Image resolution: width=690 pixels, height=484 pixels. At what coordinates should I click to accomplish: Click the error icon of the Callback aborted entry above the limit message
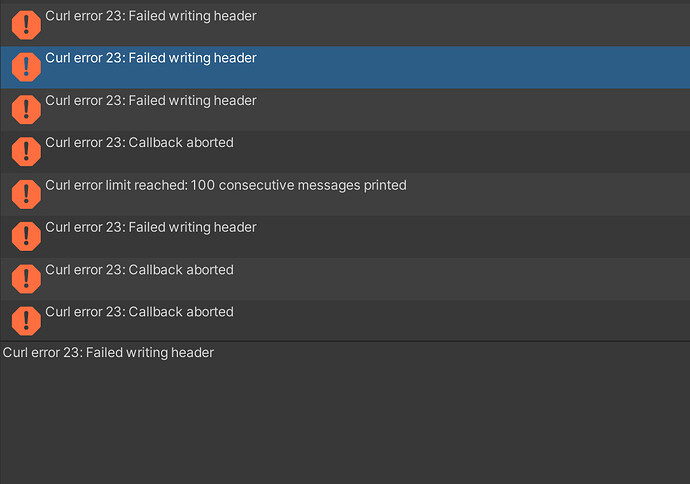coord(26,152)
